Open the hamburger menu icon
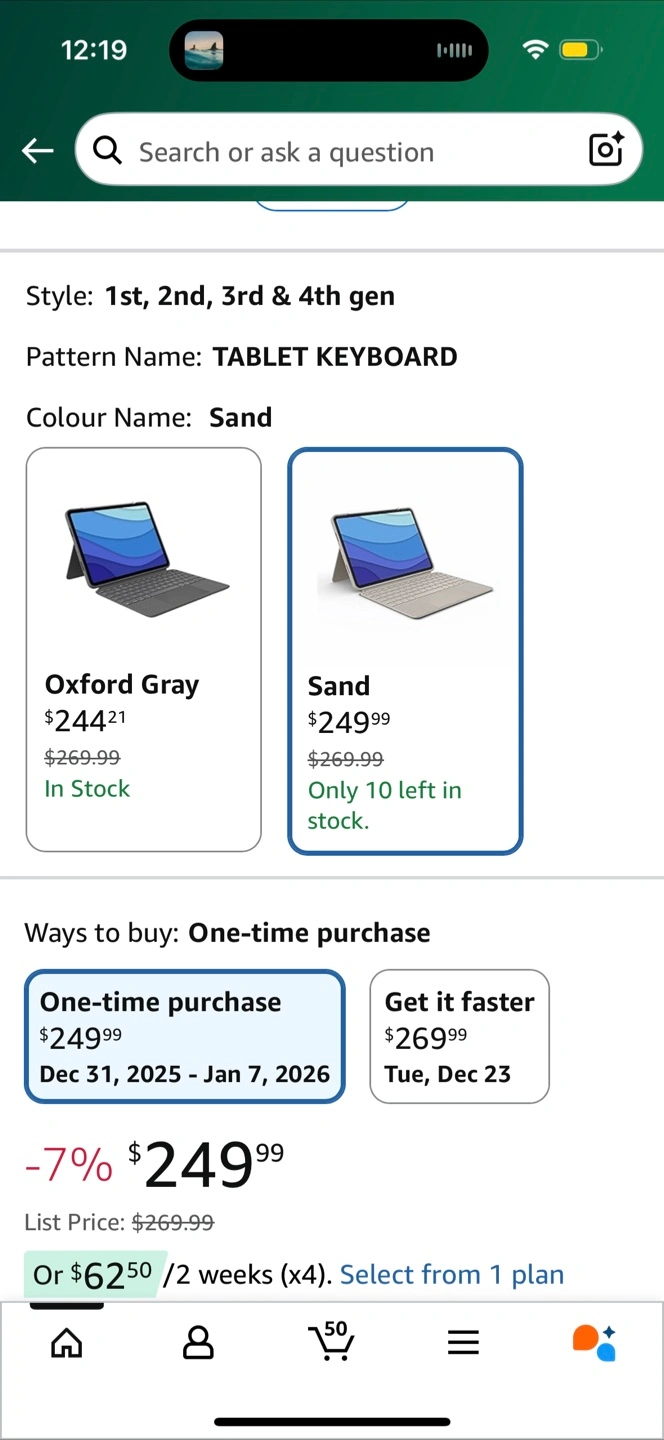Image resolution: width=664 pixels, height=1440 pixels. pos(463,1342)
